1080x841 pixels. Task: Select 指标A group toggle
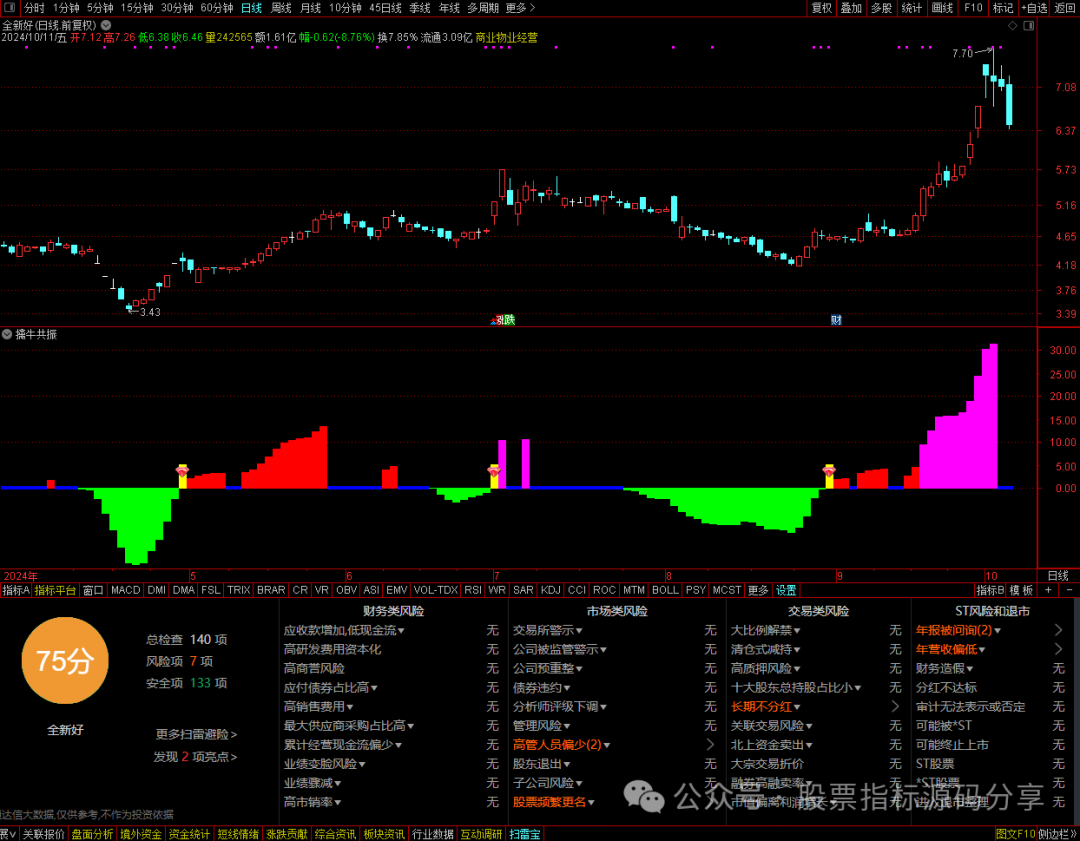(16, 590)
